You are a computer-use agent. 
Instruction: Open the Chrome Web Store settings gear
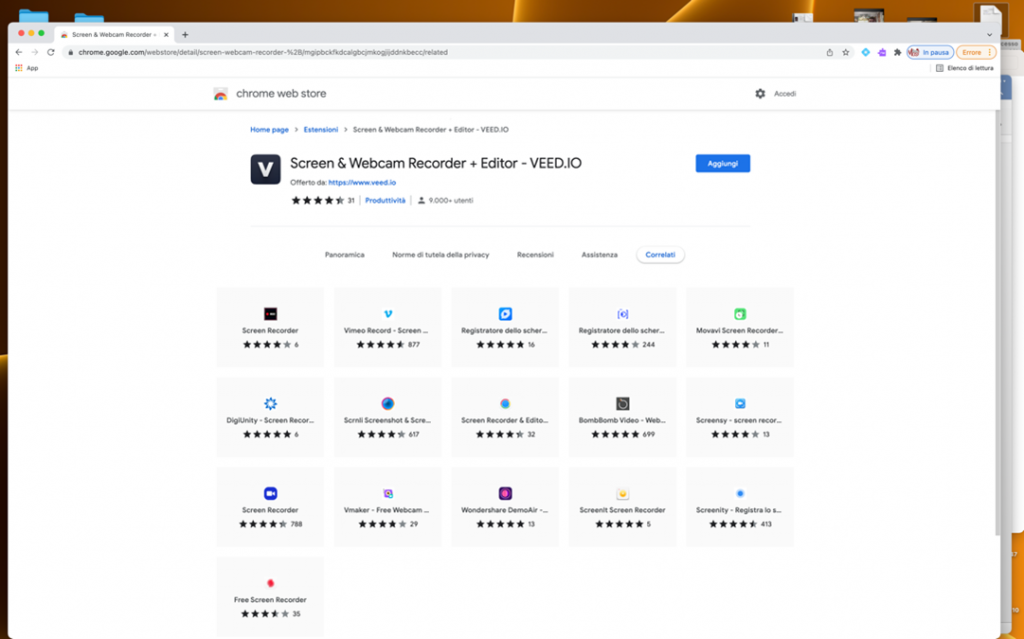point(760,94)
